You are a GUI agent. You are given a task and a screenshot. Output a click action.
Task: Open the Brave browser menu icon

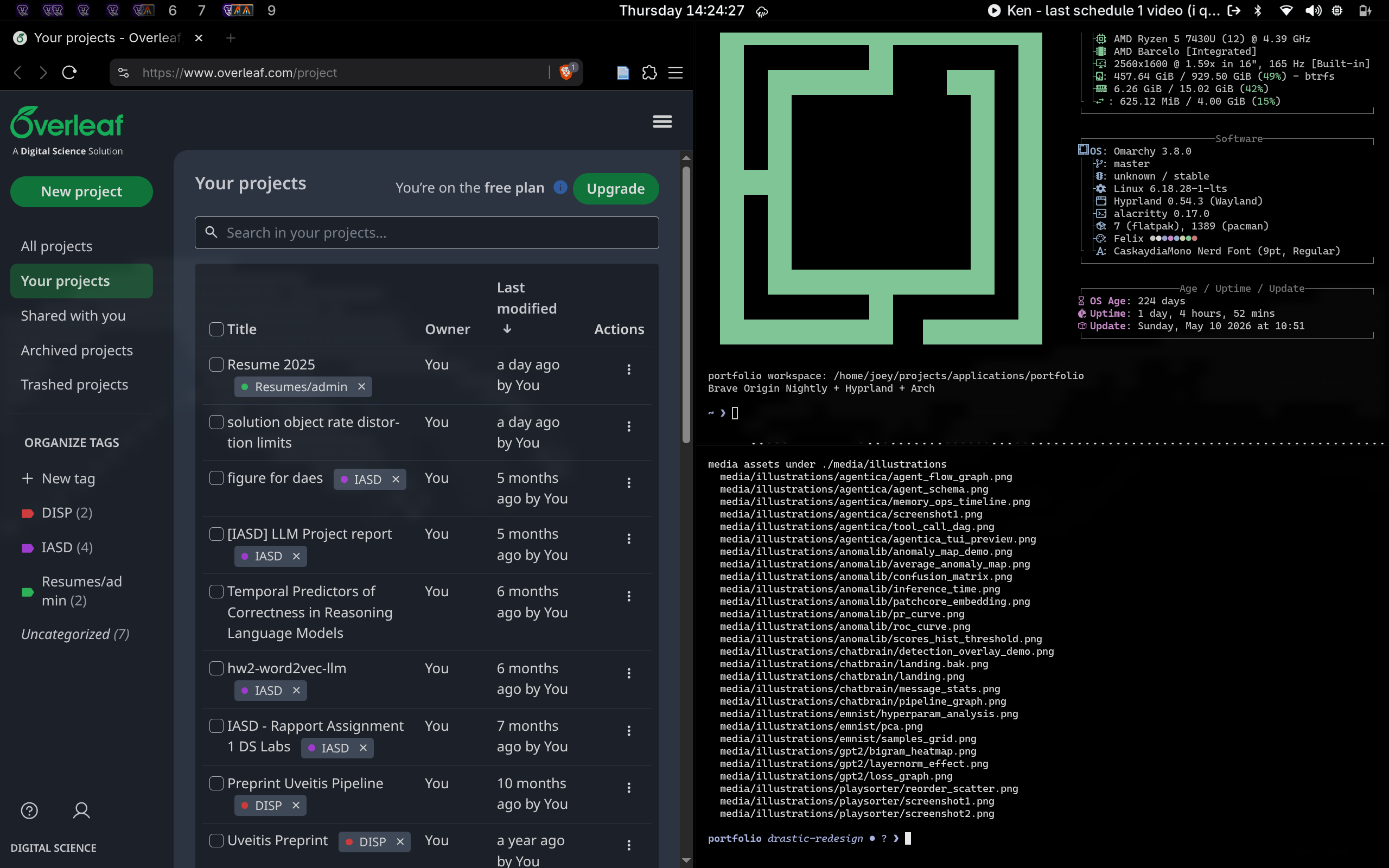[x=676, y=72]
